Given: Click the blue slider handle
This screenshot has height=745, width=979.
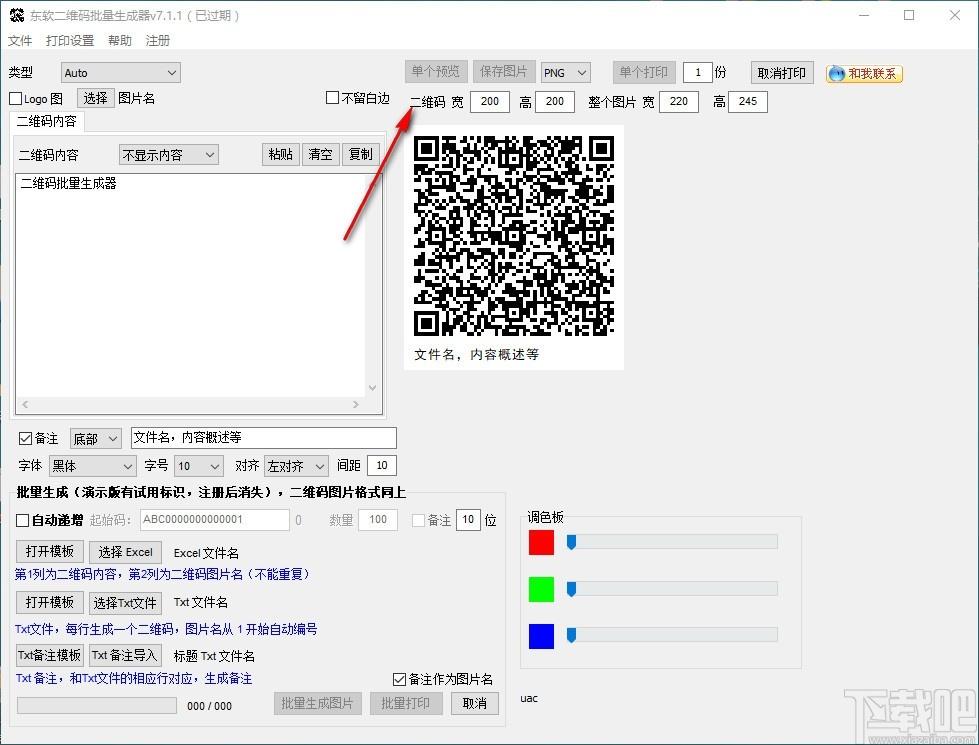Looking at the screenshot, I should [x=571, y=636].
